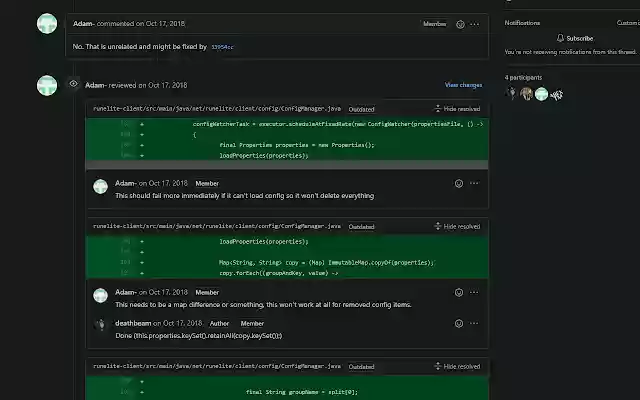Image resolution: width=640 pixels, height=400 pixels.
Task: Click Outdated badge on second ConfigManager thread
Action: 361,227
